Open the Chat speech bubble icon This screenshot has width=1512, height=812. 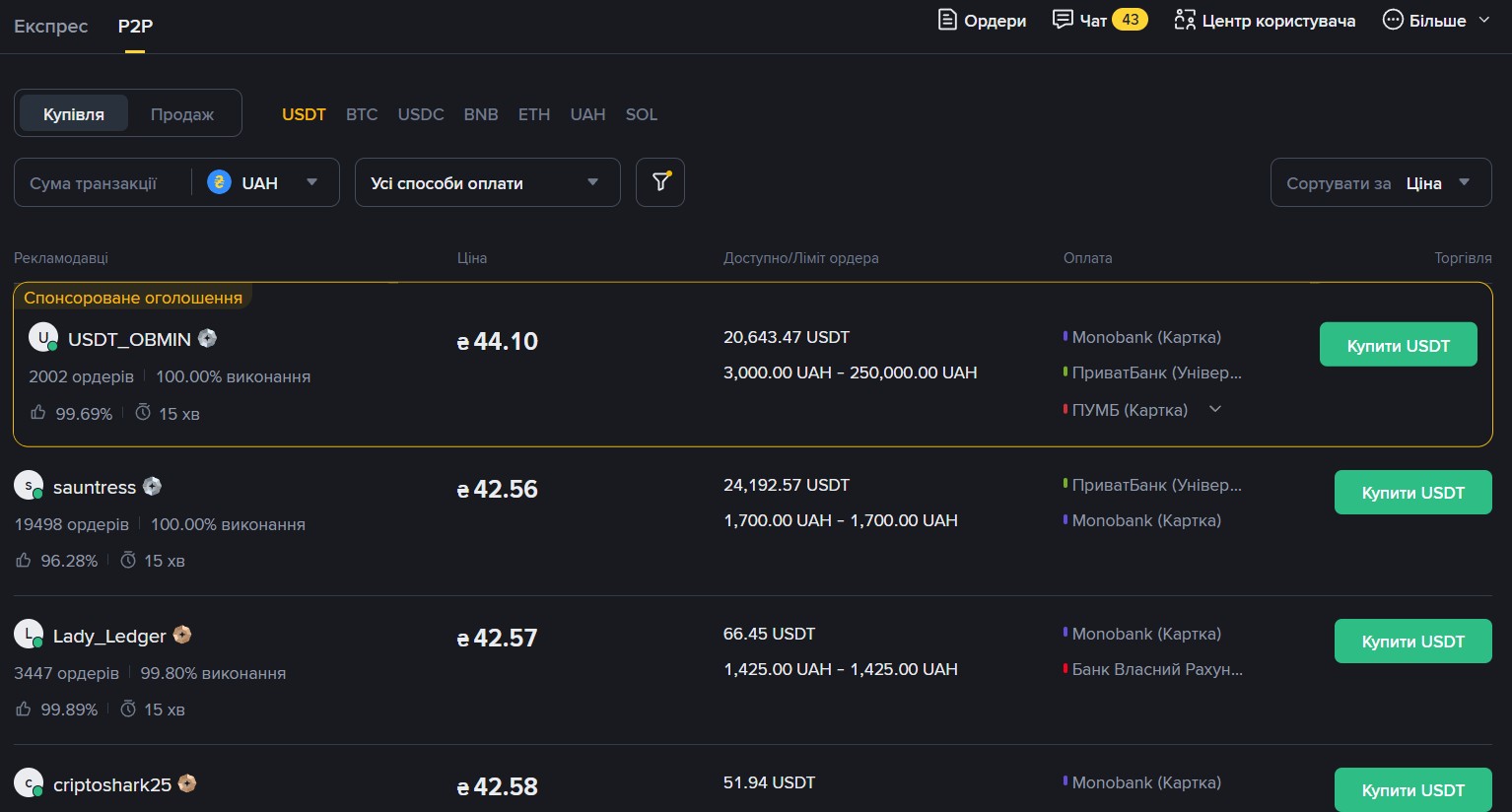[1063, 20]
